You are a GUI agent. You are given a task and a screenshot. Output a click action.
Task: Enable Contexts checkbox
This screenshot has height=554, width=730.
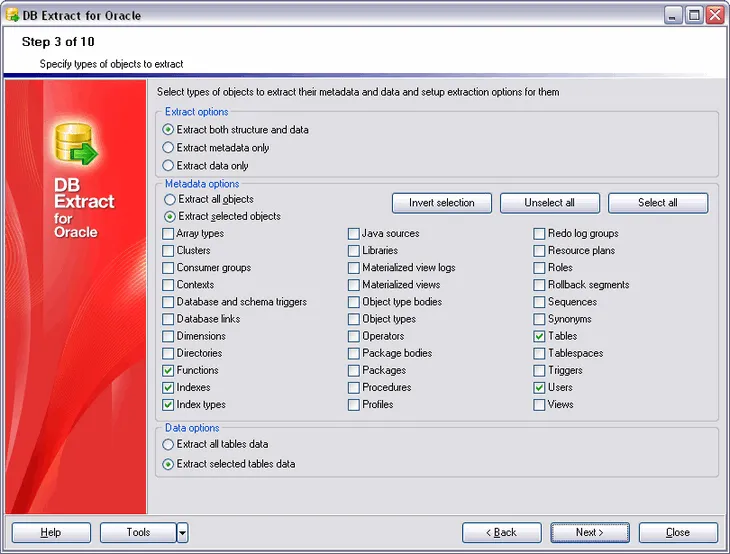click(x=168, y=285)
